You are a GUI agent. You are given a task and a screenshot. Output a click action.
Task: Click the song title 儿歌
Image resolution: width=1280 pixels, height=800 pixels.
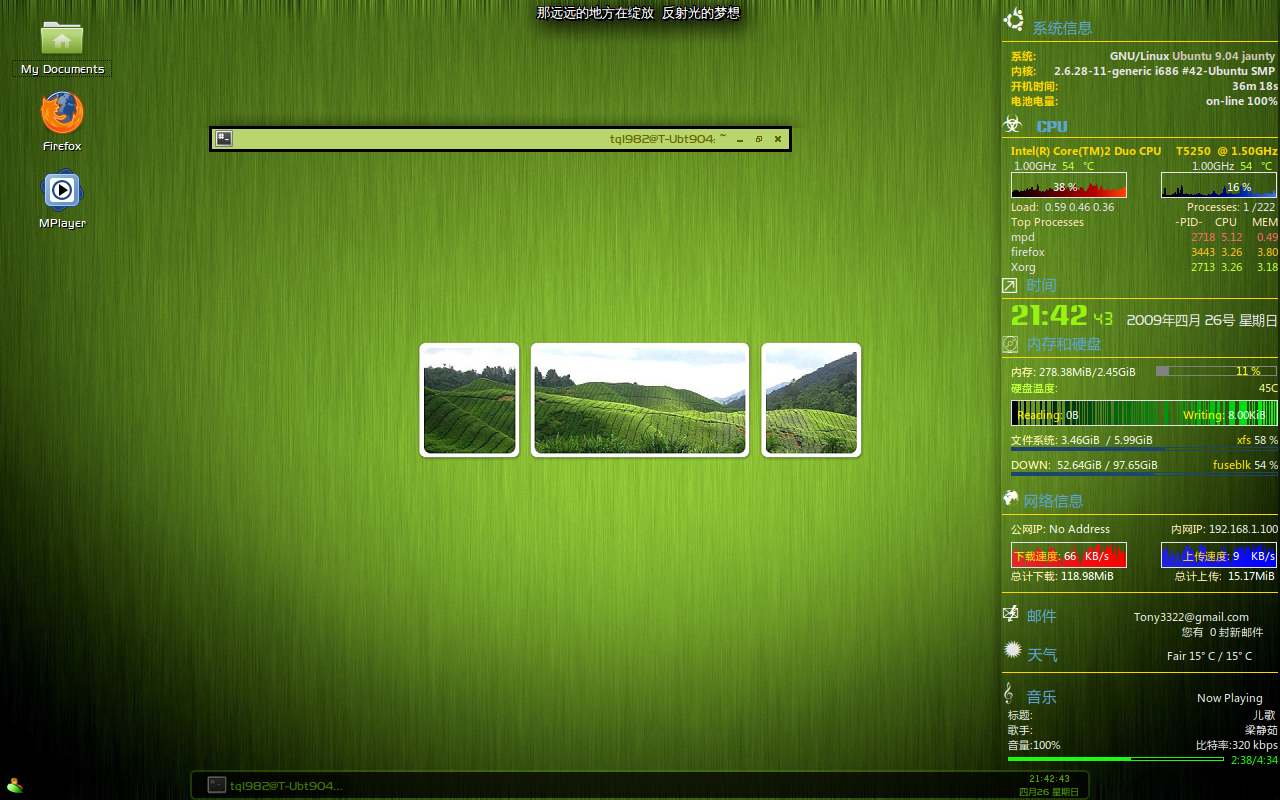[x=1265, y=715]
